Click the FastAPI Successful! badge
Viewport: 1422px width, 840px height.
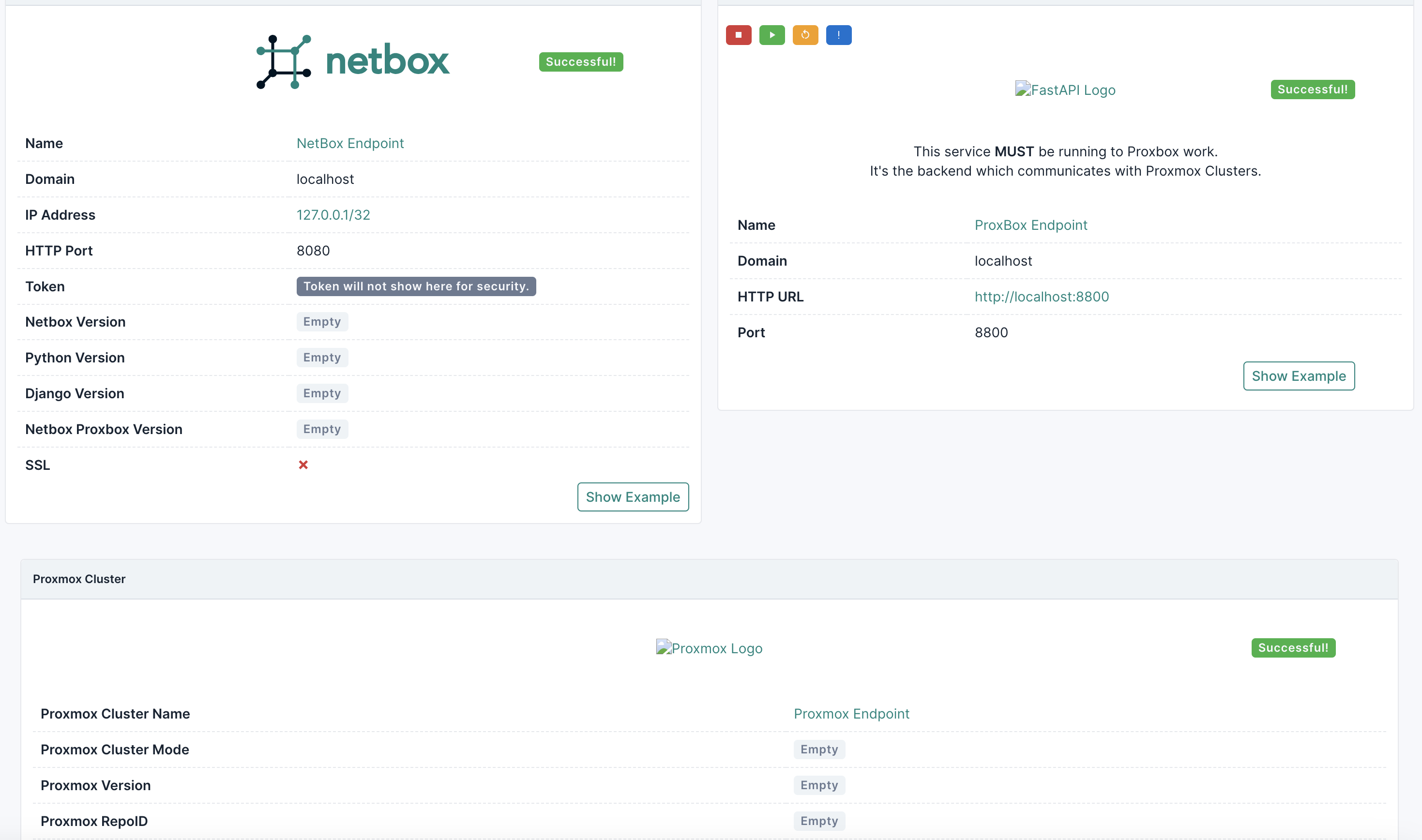pyautogui.click(x=1312, y=90)
